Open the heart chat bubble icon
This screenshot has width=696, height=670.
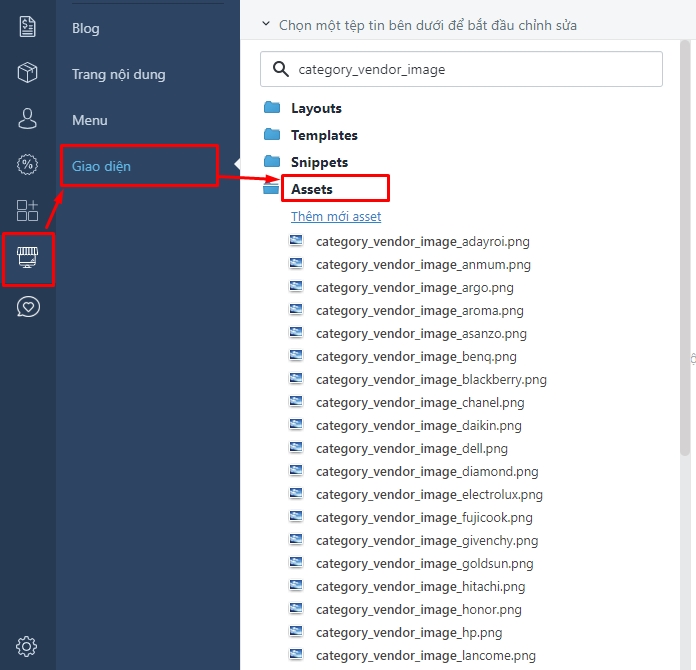[x=28, y=307]
